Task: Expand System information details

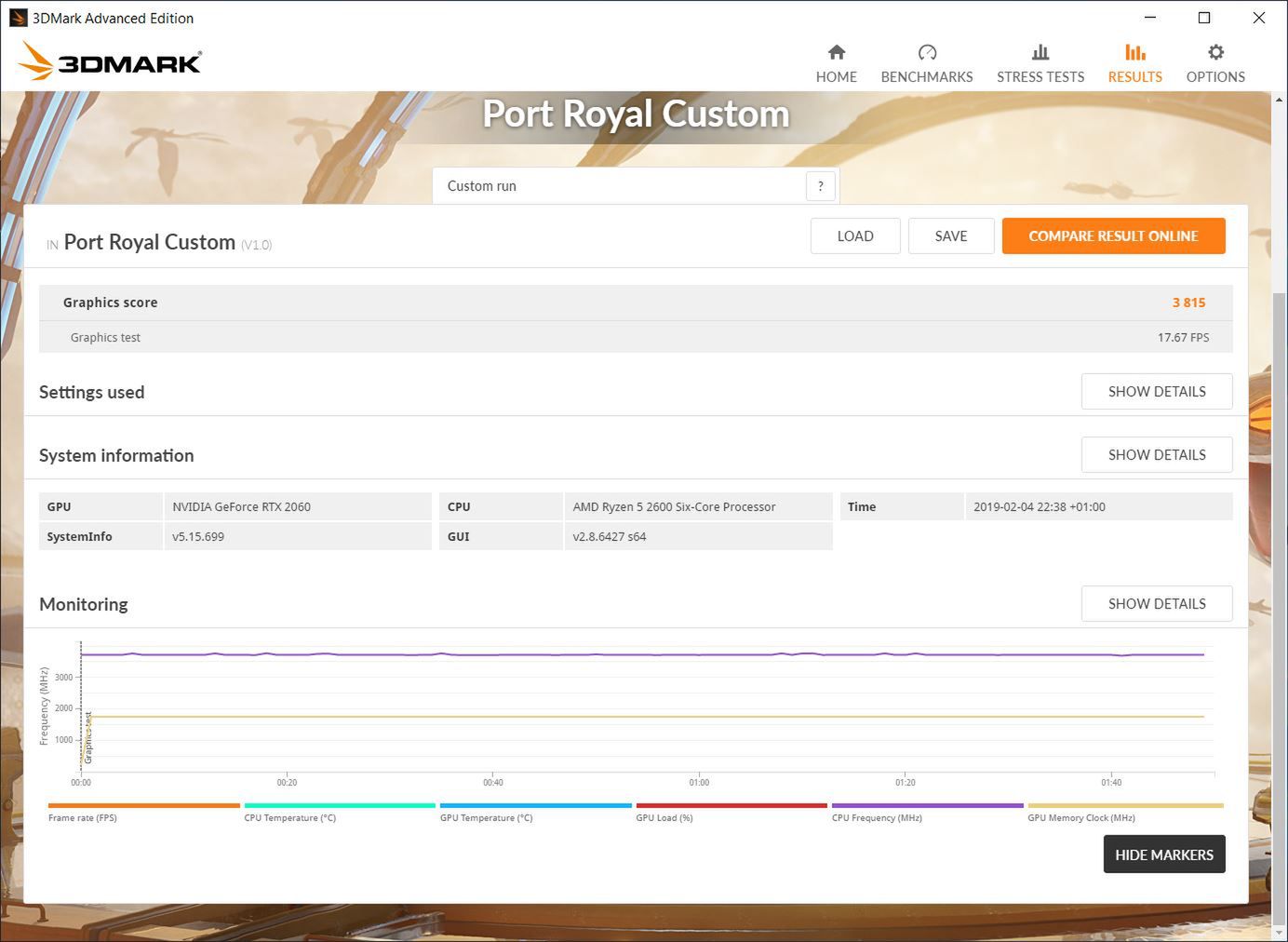Action: pos(1156,455)
